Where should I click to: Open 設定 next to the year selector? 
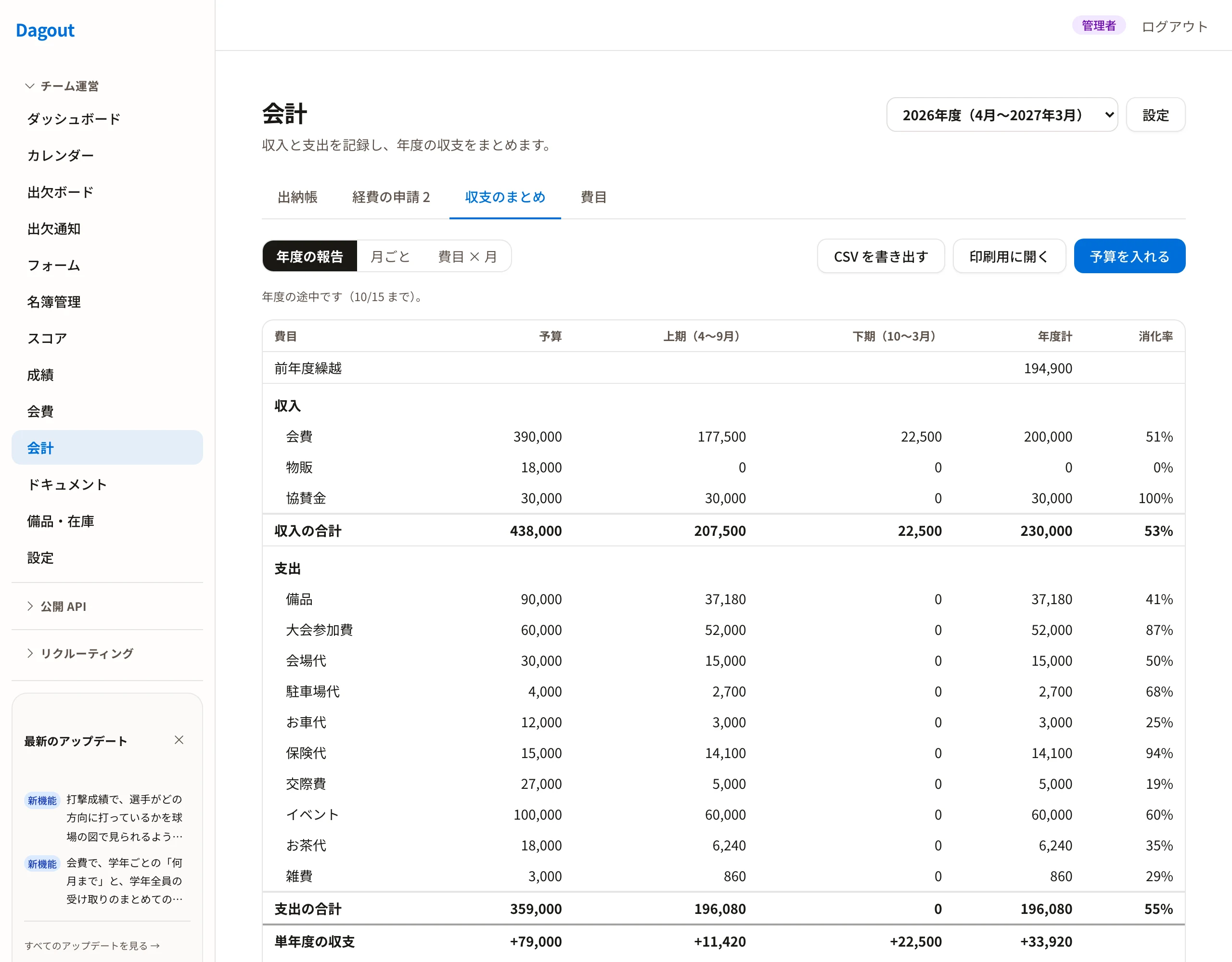1155,115
